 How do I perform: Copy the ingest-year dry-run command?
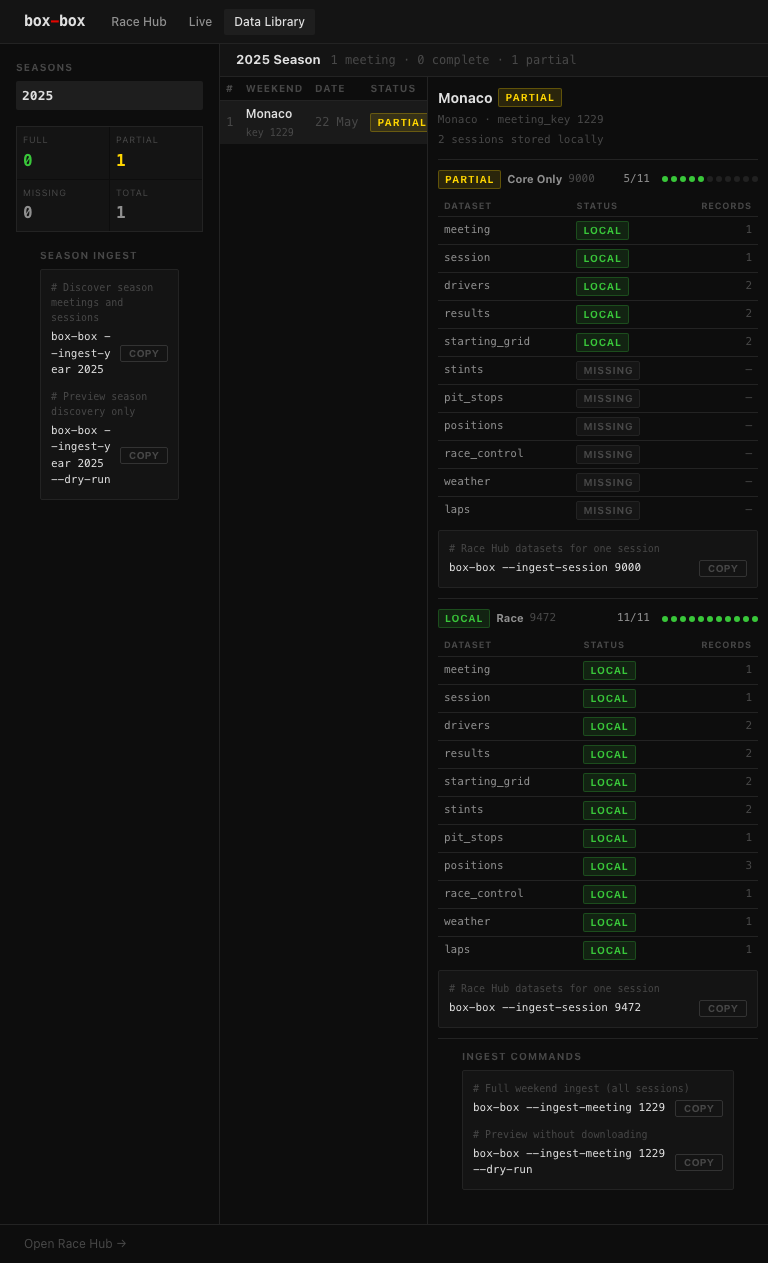pyautogui.click(x=144, y=455)
